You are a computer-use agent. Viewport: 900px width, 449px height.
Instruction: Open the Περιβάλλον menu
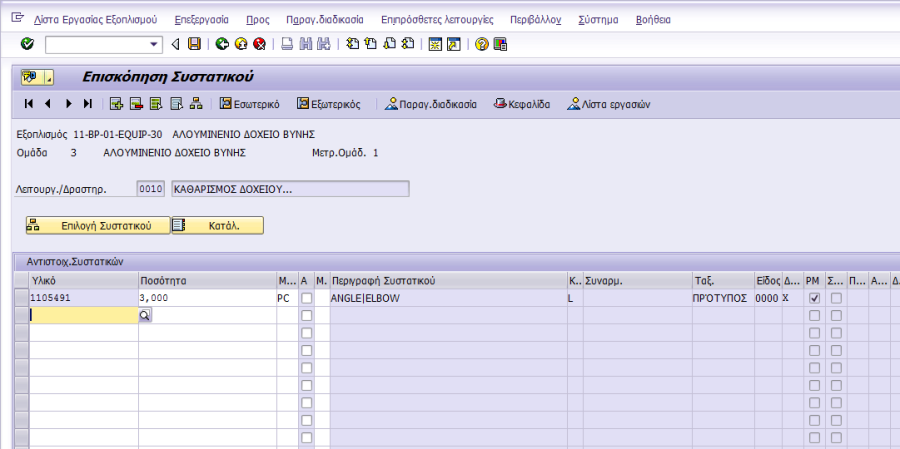(x=535, y=19)
